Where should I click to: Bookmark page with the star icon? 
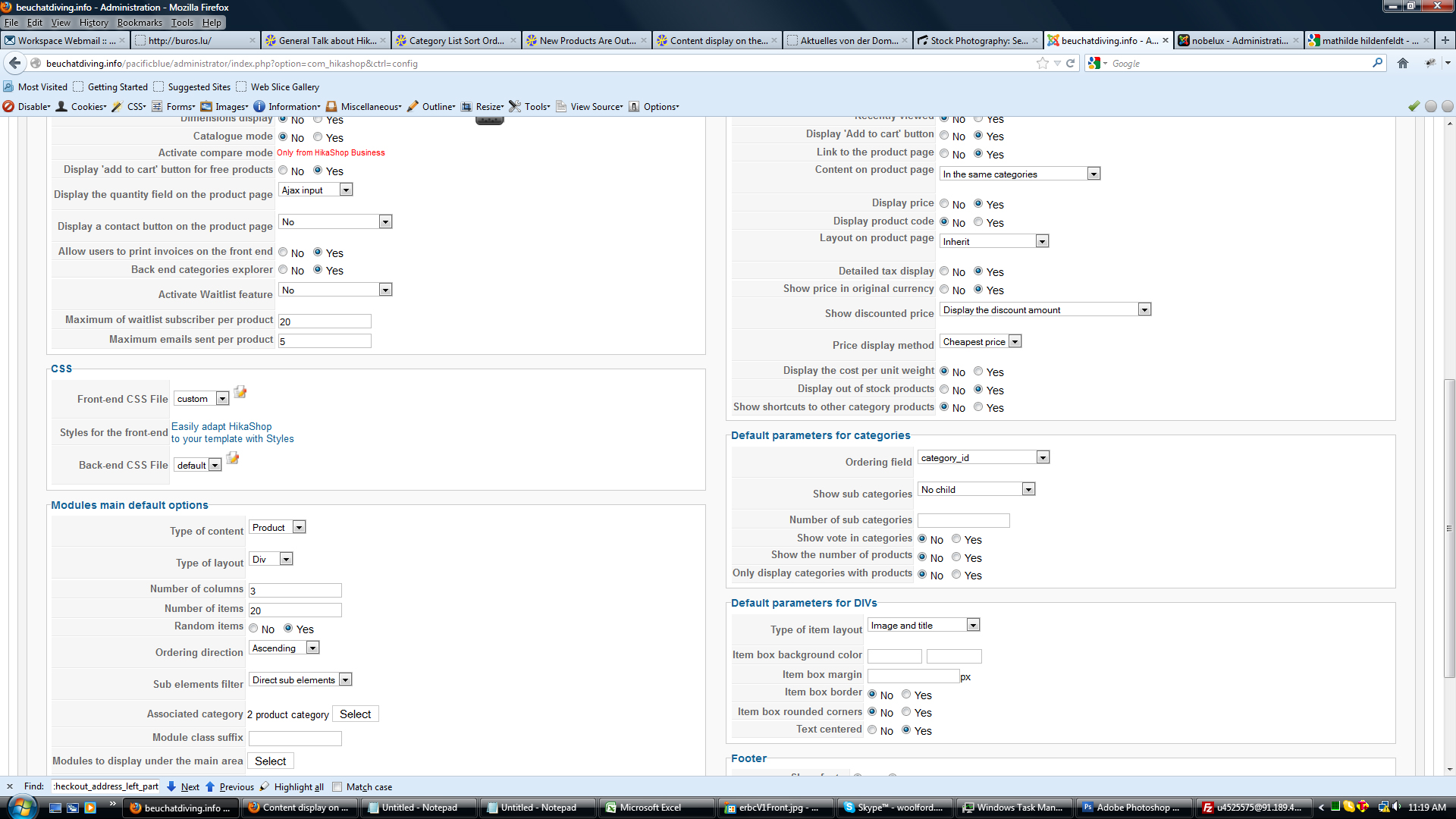[x=1043, y=63]
